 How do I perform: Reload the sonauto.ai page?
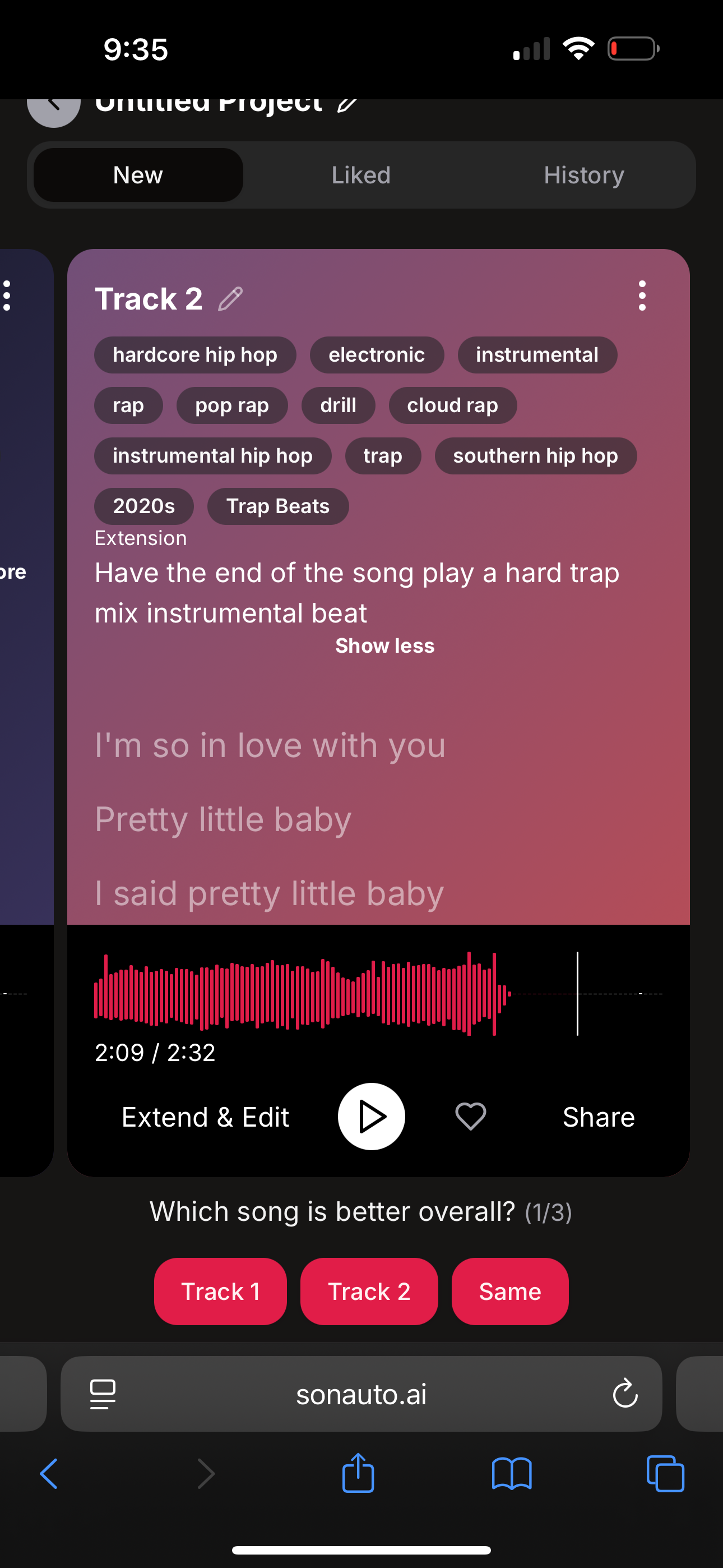click(624, 1393)
